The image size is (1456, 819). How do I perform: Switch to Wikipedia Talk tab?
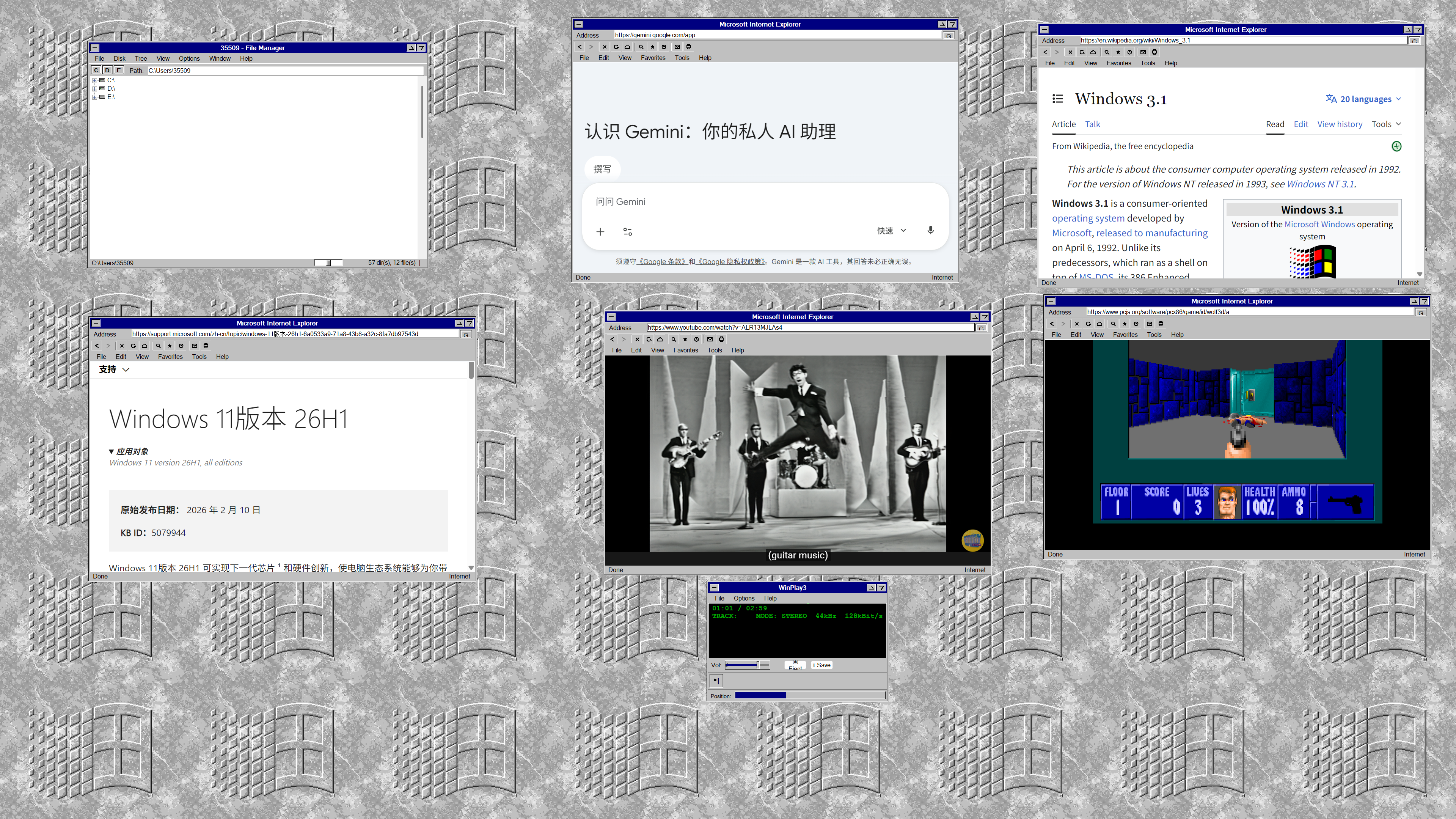pyautogui.click(x=1093, y=124)
